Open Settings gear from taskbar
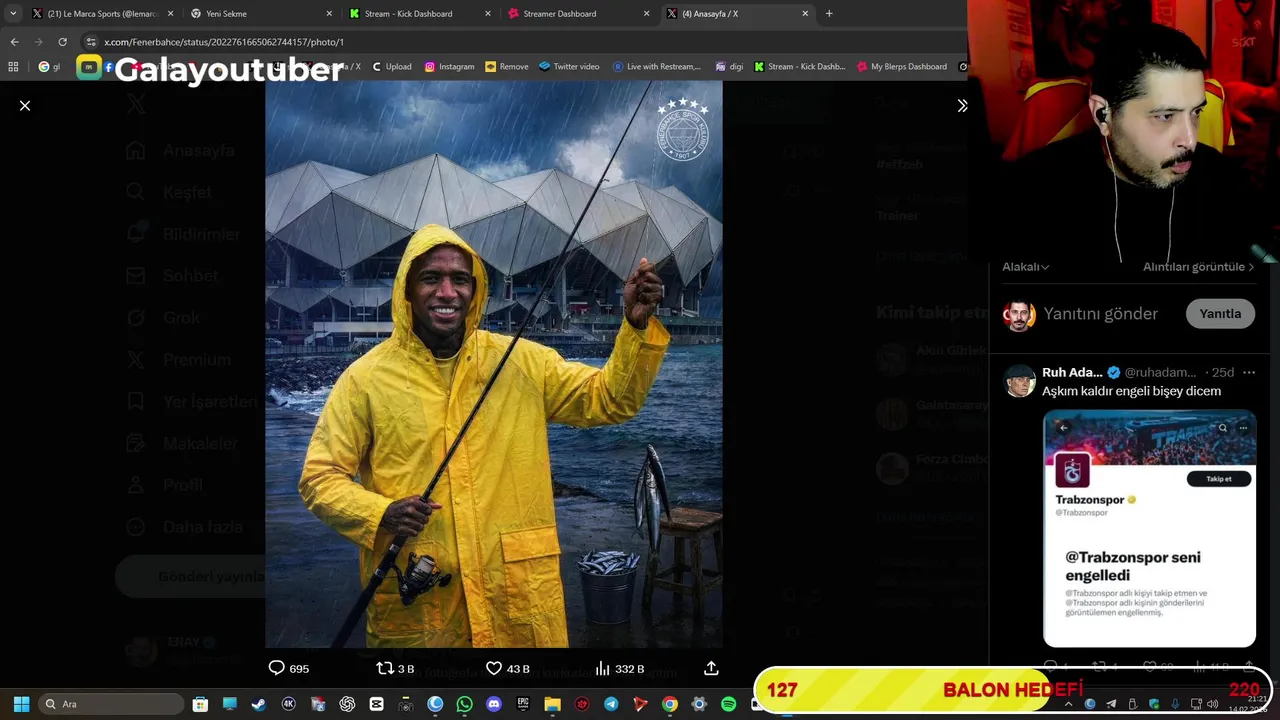1280x720 pixels. tap(699, 704)
